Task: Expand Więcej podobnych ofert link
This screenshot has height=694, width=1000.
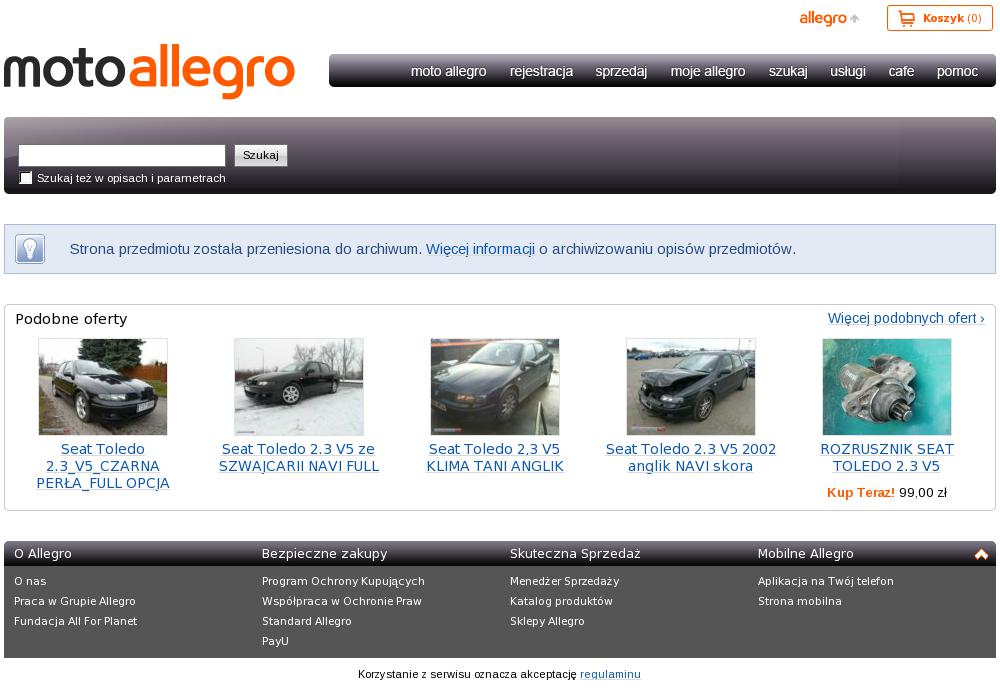Action: pos(905,318)
